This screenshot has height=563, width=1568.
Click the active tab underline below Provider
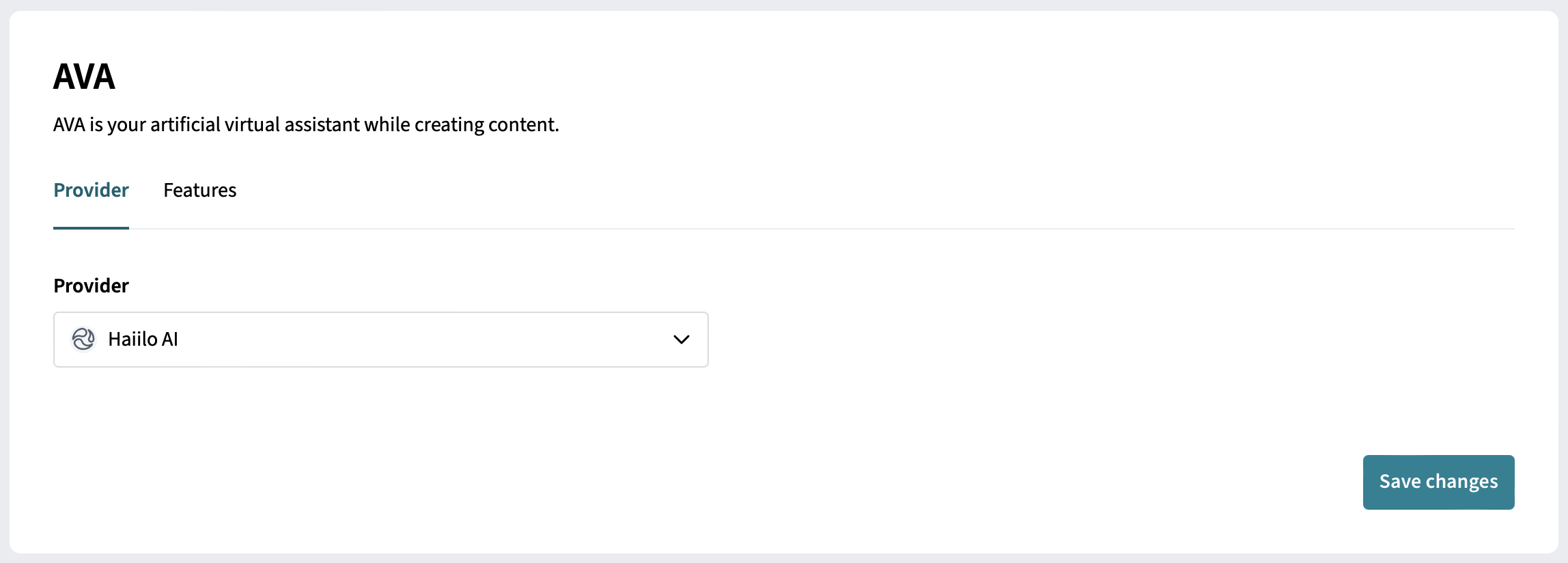point(91,228)
